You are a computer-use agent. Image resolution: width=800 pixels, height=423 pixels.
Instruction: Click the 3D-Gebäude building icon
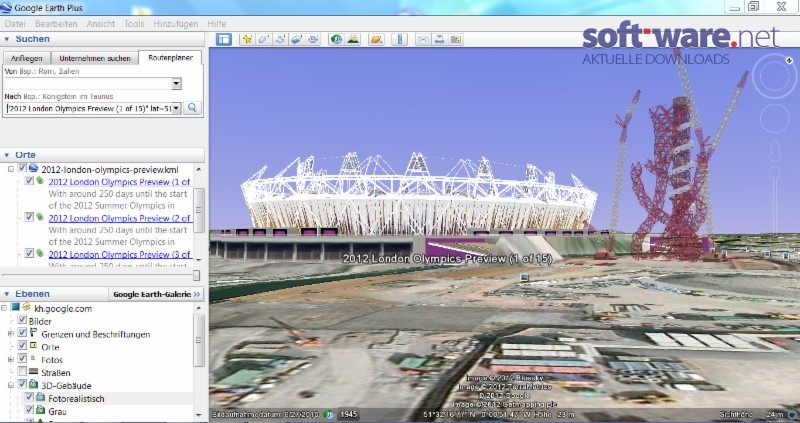click(x=33, y=384)
